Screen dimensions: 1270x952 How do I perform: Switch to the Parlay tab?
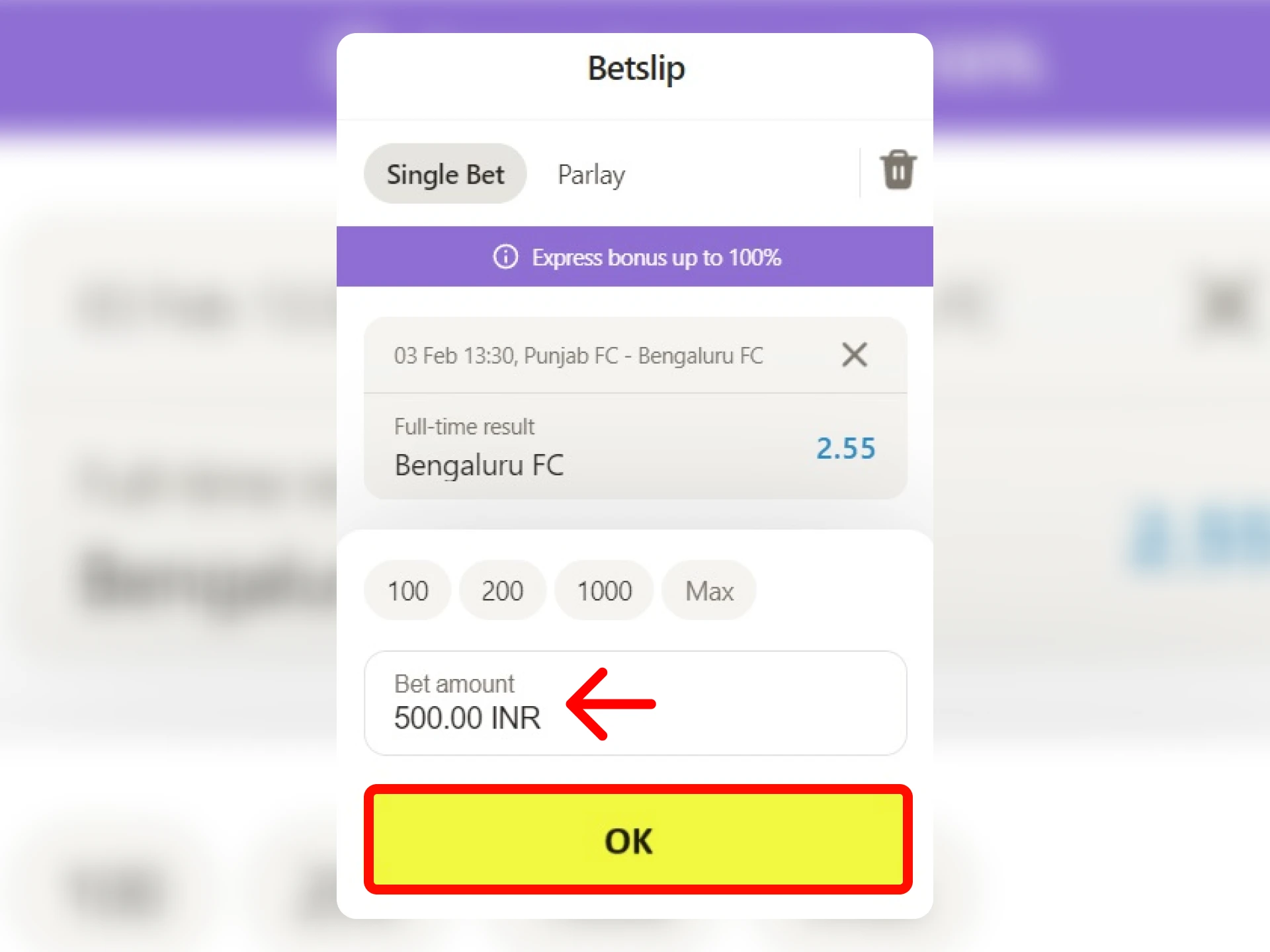tap(591, 174)
